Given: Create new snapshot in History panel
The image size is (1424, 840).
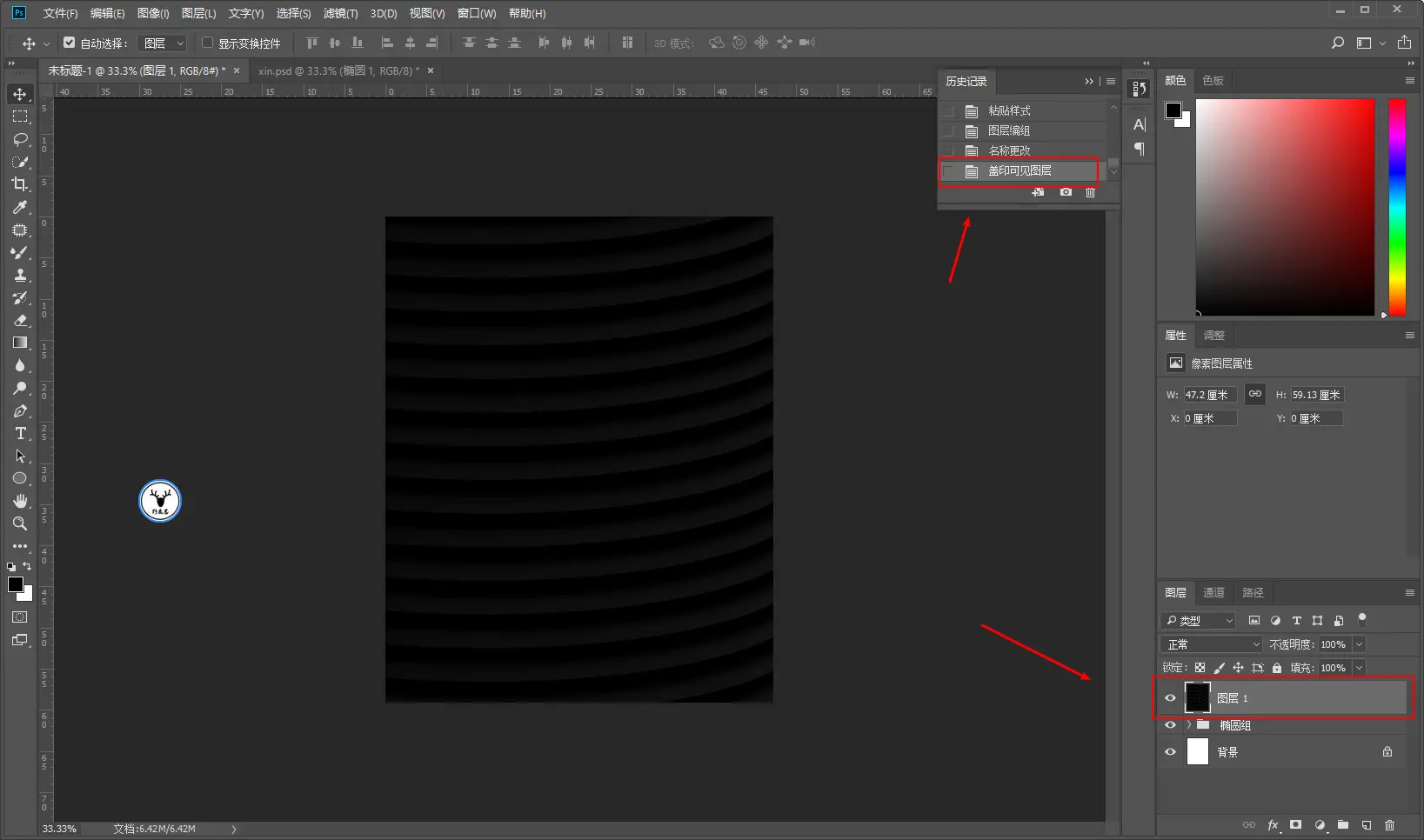Looking at the screenshot, I should pos(1066,192).
